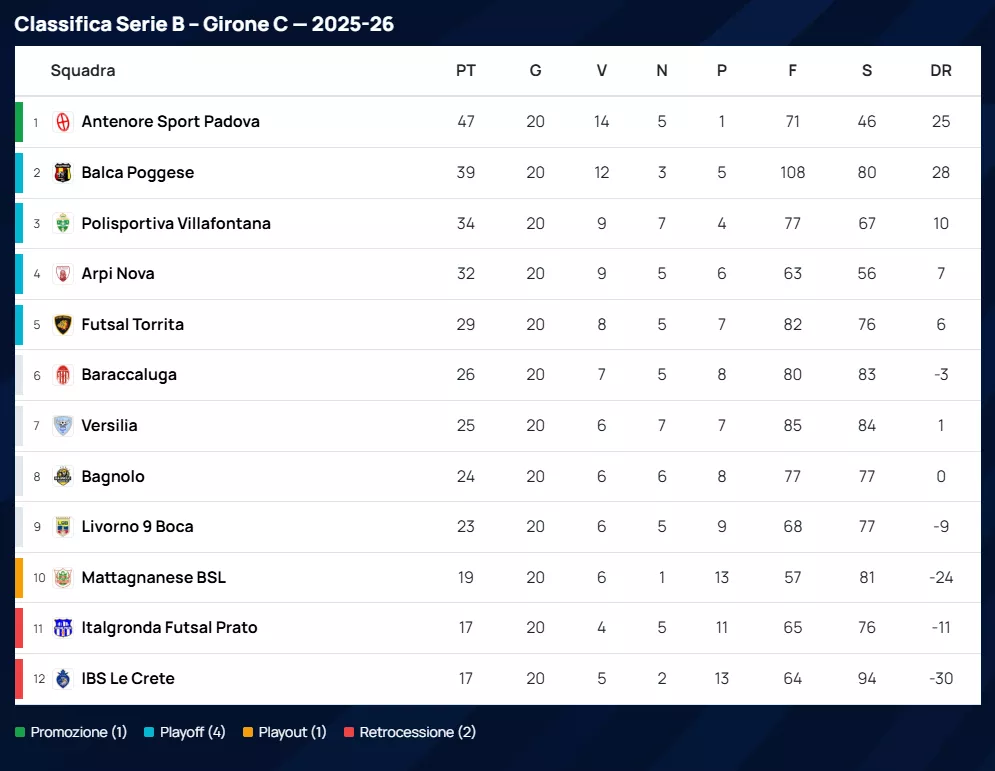The image size is (995, 771).
Task: Open the Mattagnanese BSL team link
Action: click(x=153, y=578)
